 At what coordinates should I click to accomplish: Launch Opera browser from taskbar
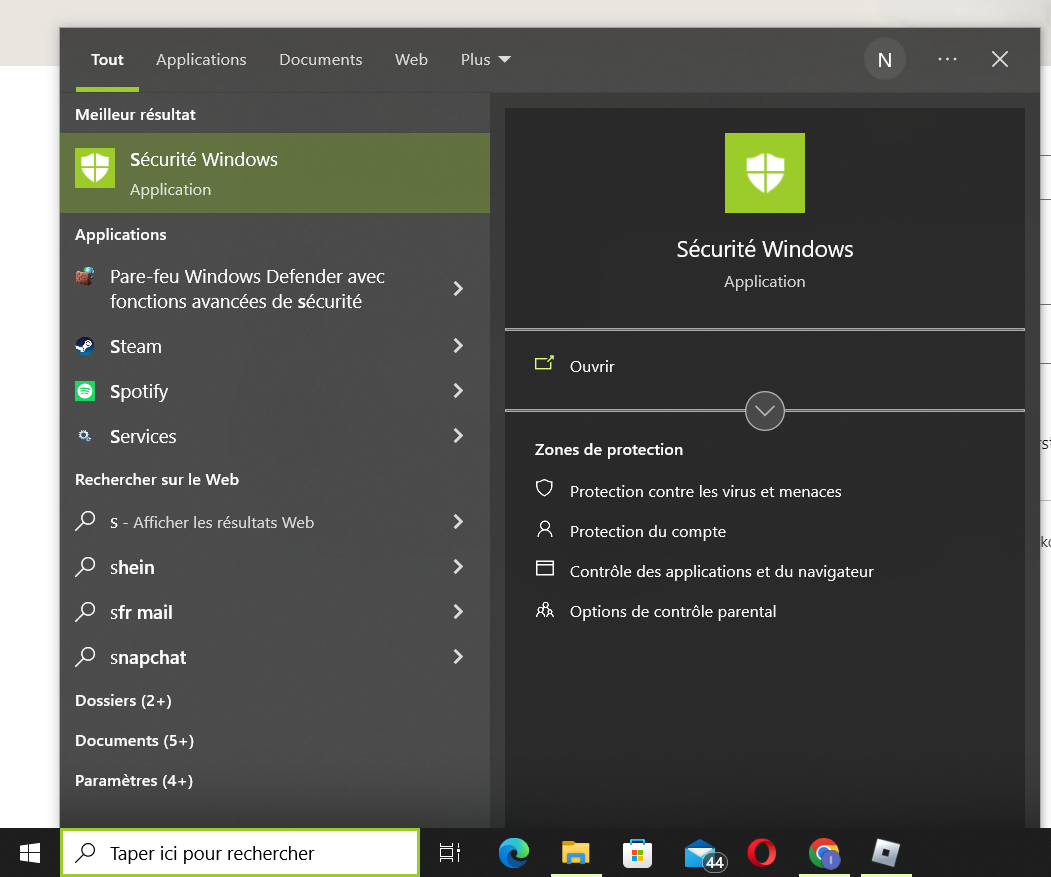coord(761,853)
